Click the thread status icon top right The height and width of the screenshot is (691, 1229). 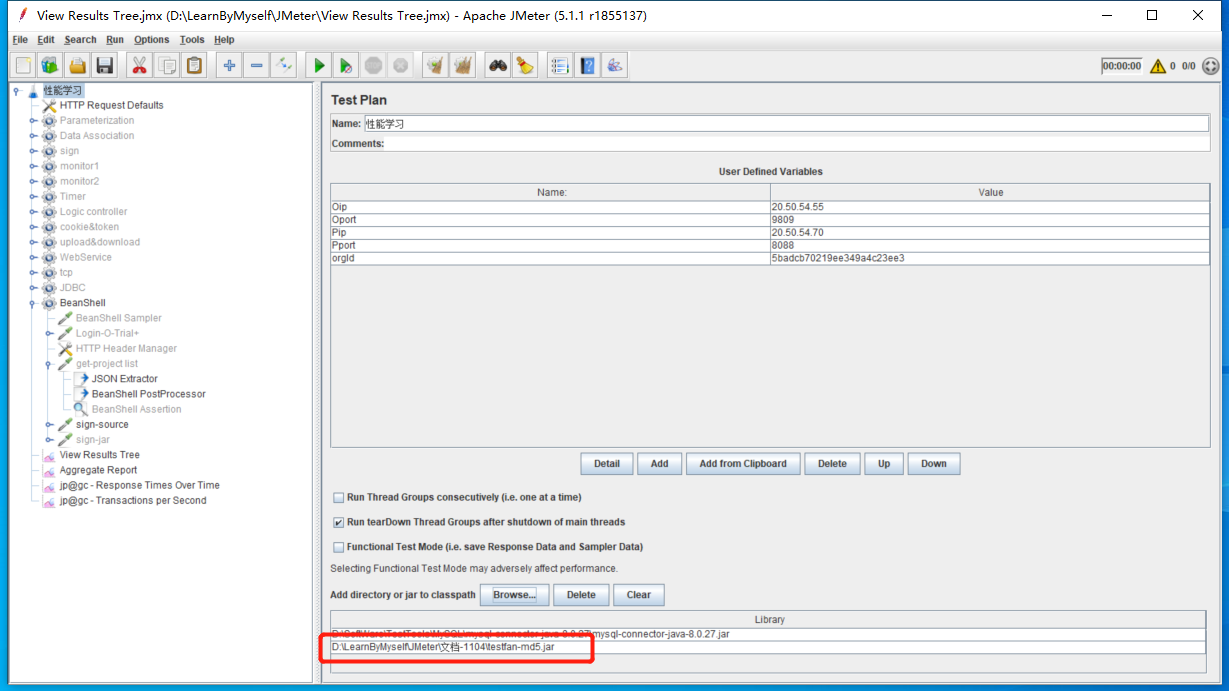click(1211, 67)
